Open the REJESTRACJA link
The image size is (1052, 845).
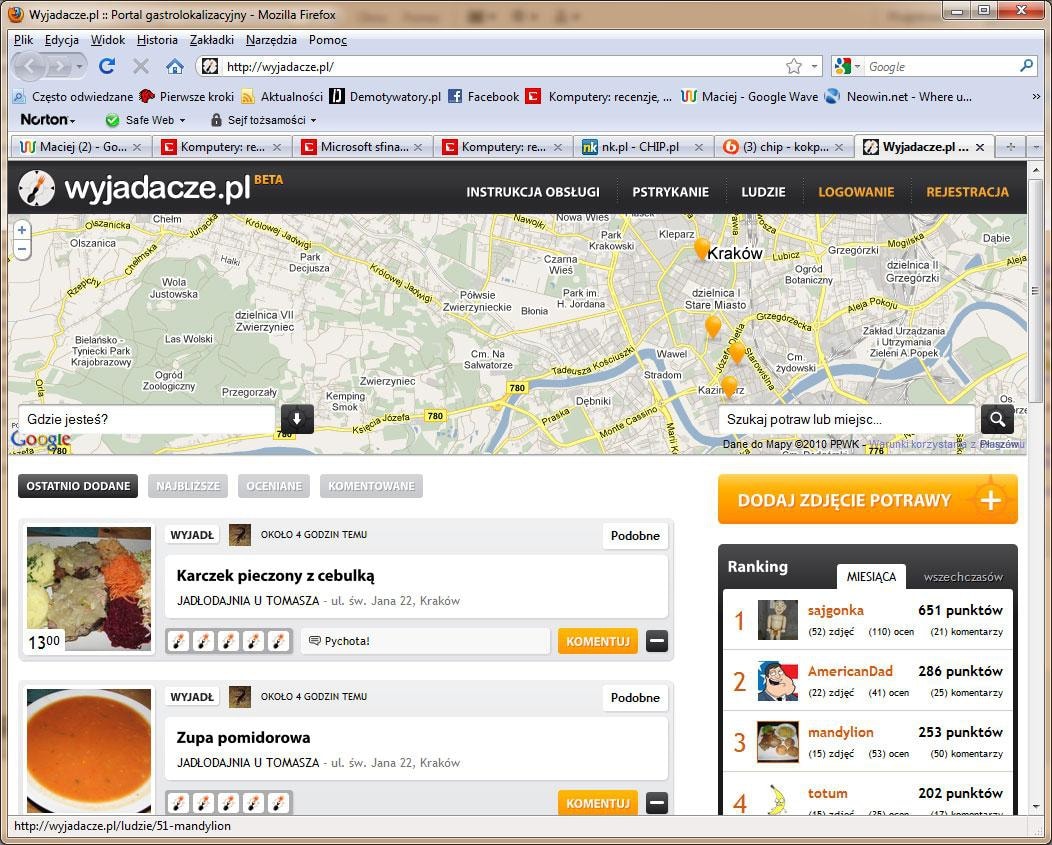pyautogui.click(x=967, y=192)
